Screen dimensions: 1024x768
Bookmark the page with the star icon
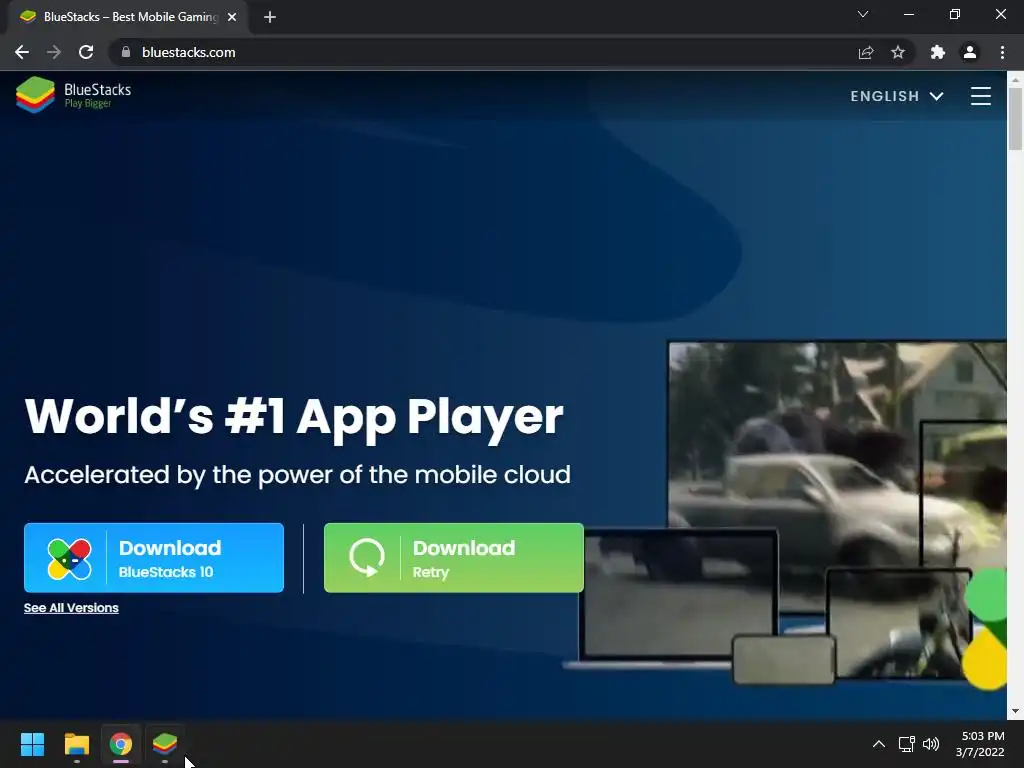click(x=898, y=52)
